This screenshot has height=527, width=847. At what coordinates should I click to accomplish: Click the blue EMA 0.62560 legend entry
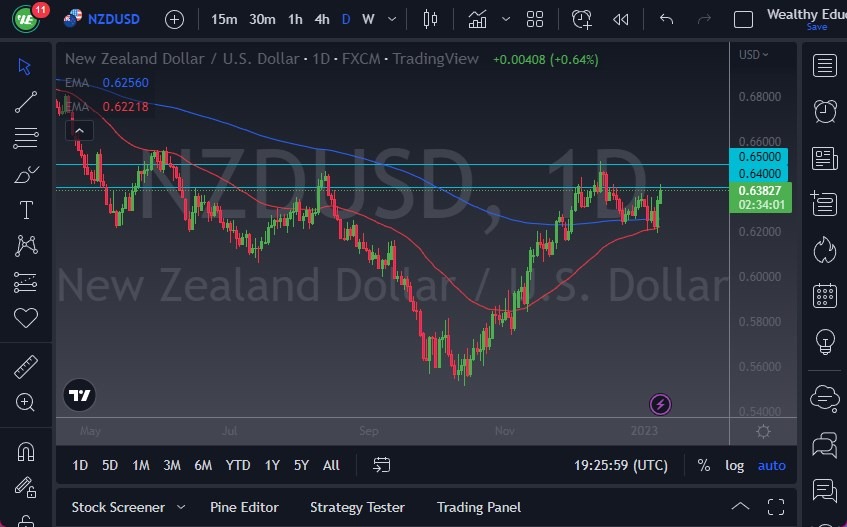pos(107,83)
